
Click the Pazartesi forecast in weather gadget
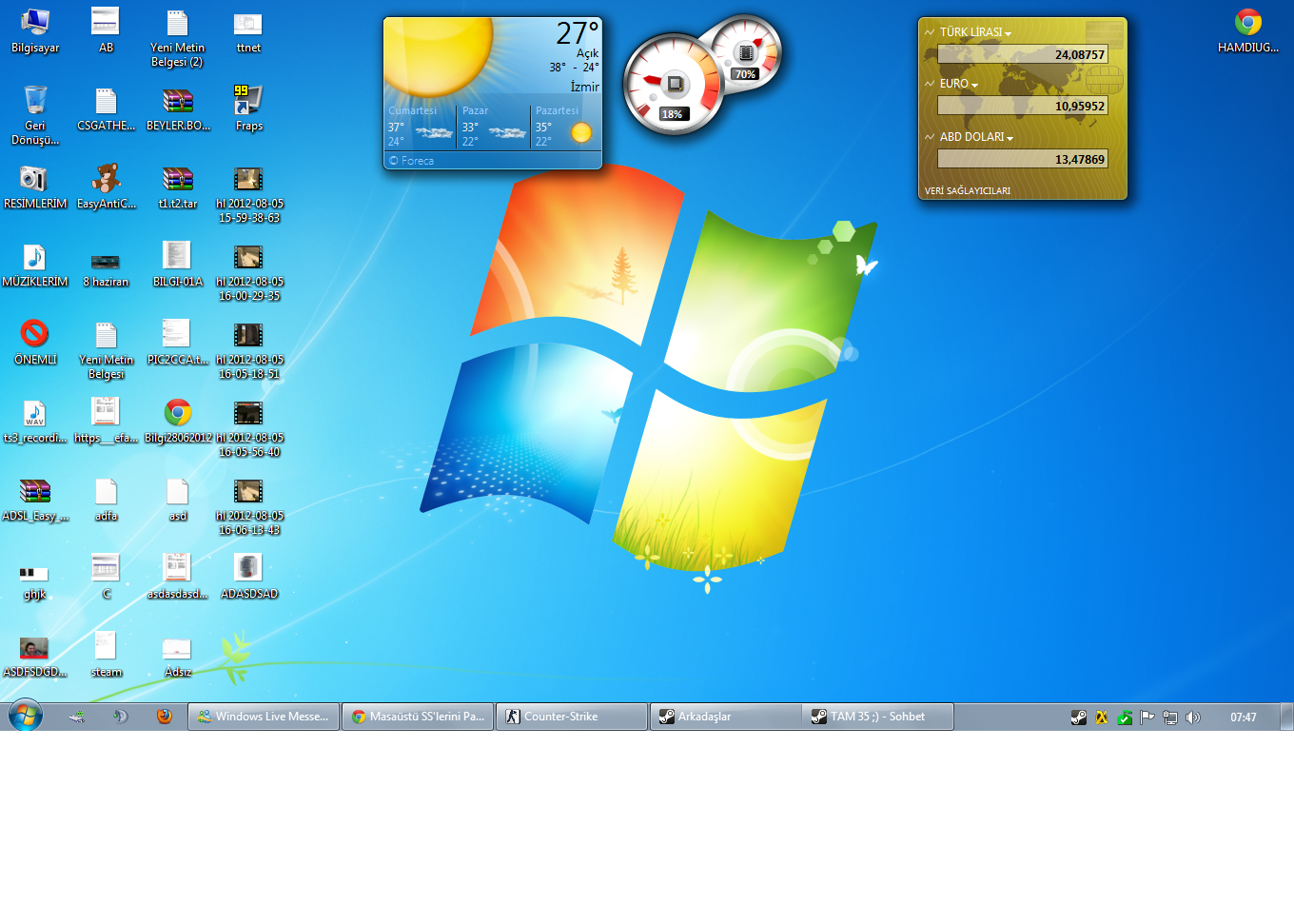[x=565, y=127]
